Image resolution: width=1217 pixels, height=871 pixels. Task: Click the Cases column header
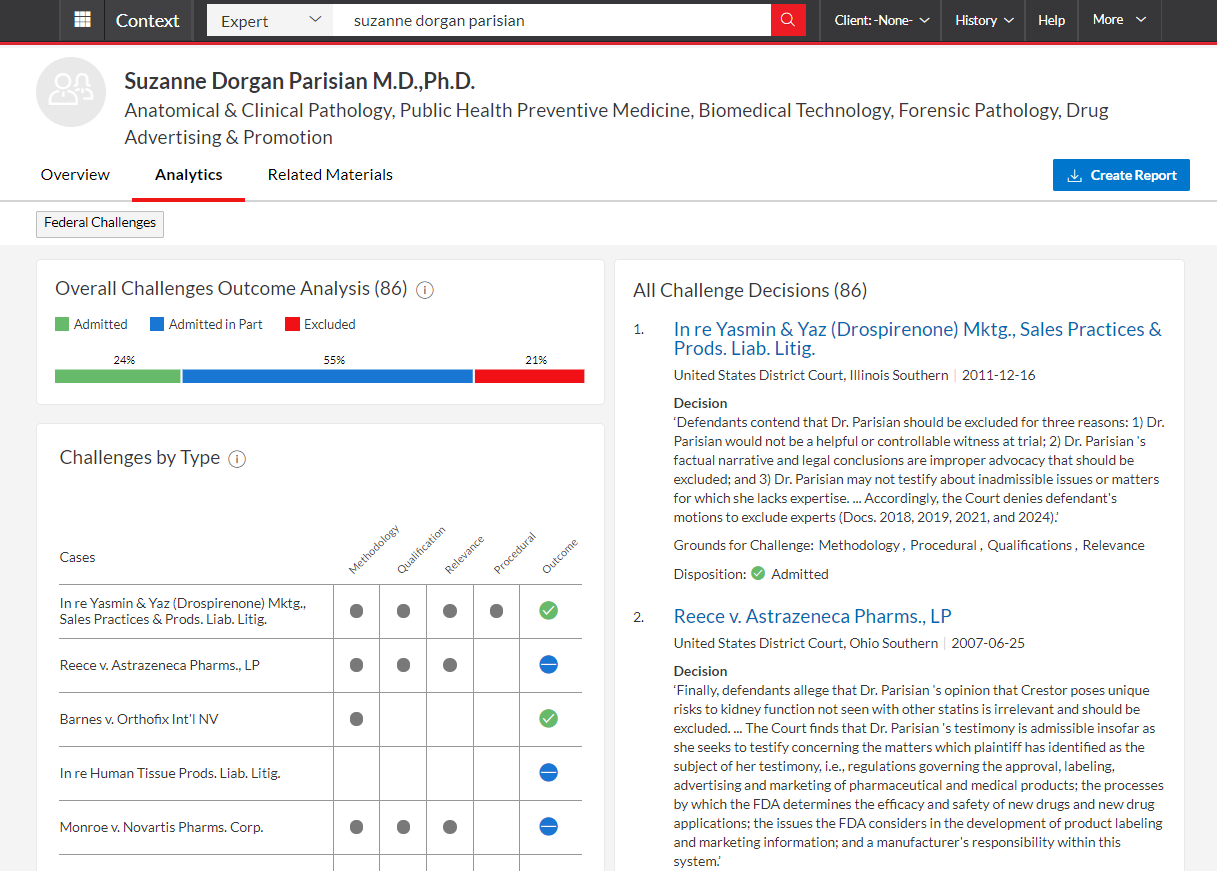pyautogui.click(x=77, y=557)
